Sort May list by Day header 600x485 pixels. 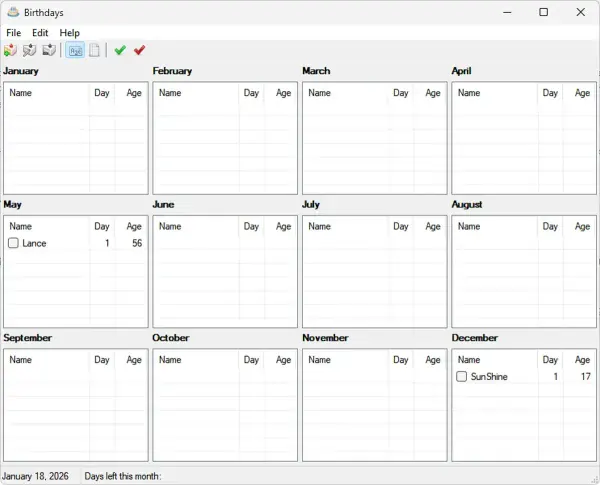click(102, 227)
